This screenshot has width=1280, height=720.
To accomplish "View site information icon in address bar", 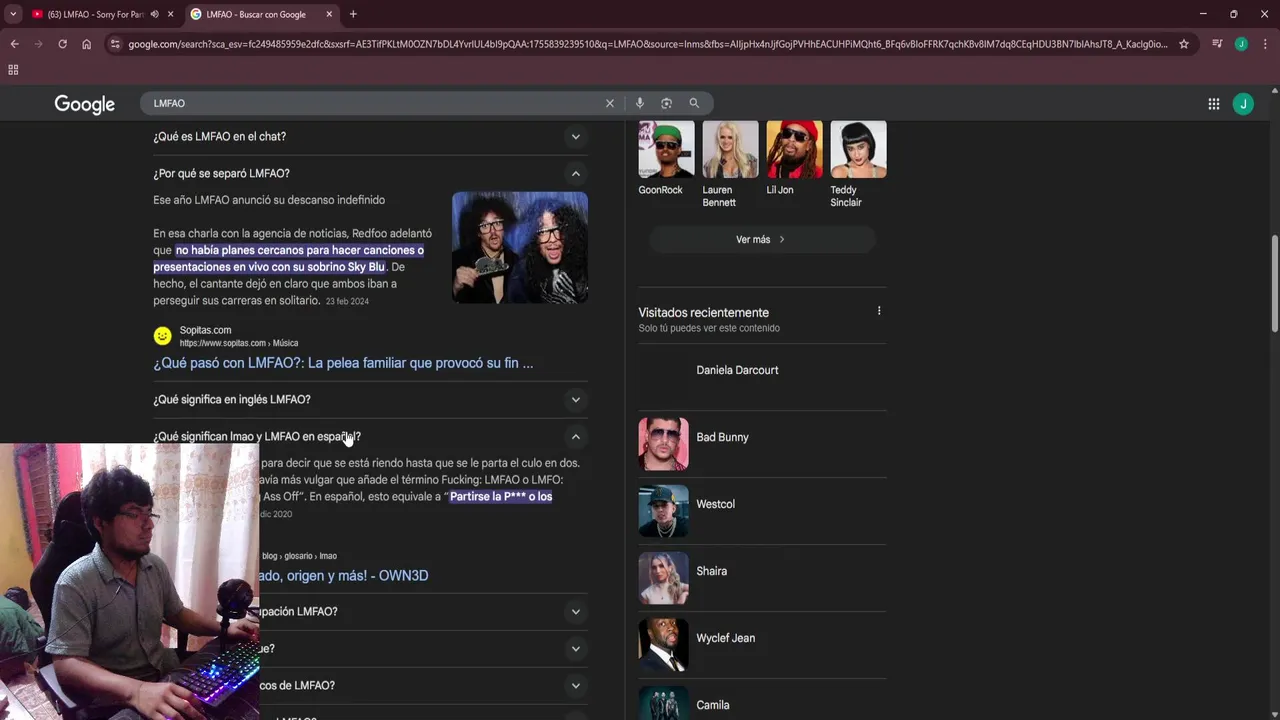I will pyautogui.click(x=116, y=44).
